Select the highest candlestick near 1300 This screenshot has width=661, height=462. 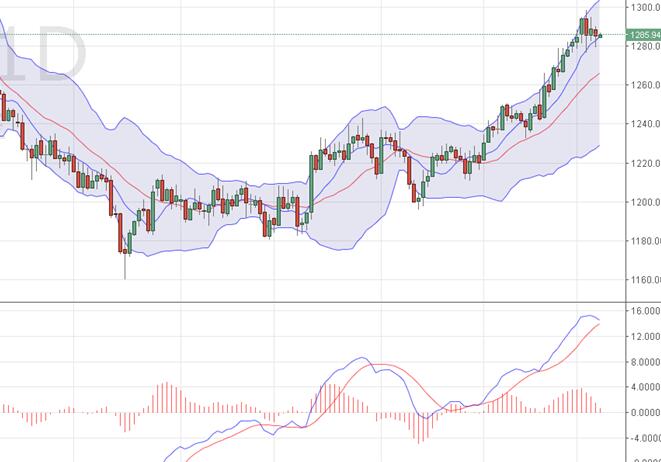pos(585,22)
